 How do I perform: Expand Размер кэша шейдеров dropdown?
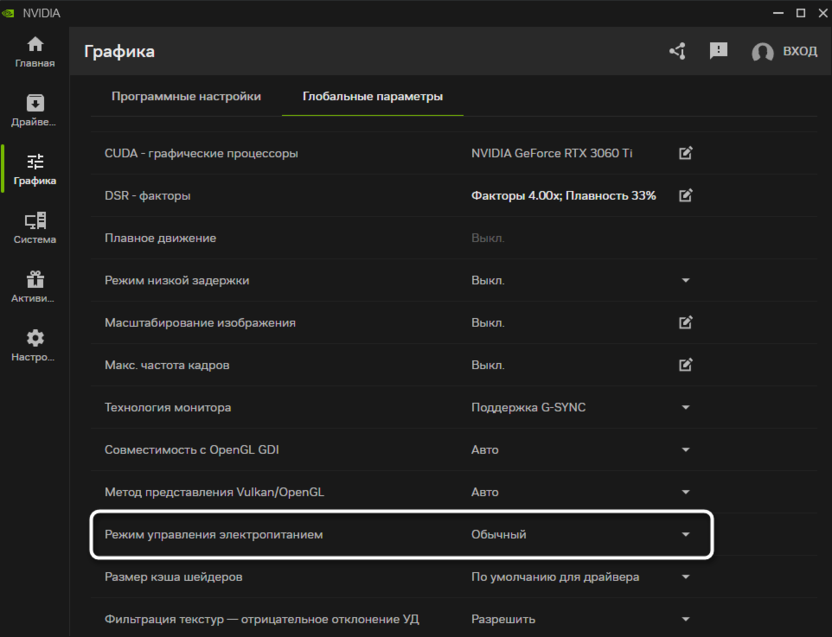685,577
